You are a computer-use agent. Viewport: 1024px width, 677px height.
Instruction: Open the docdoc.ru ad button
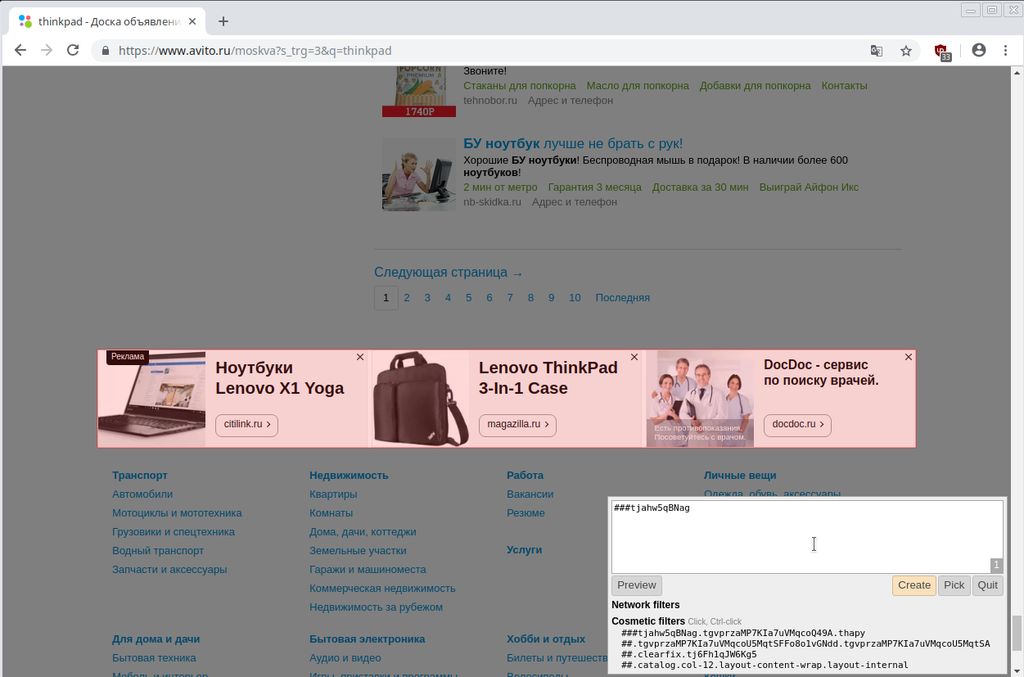(797, 424)
